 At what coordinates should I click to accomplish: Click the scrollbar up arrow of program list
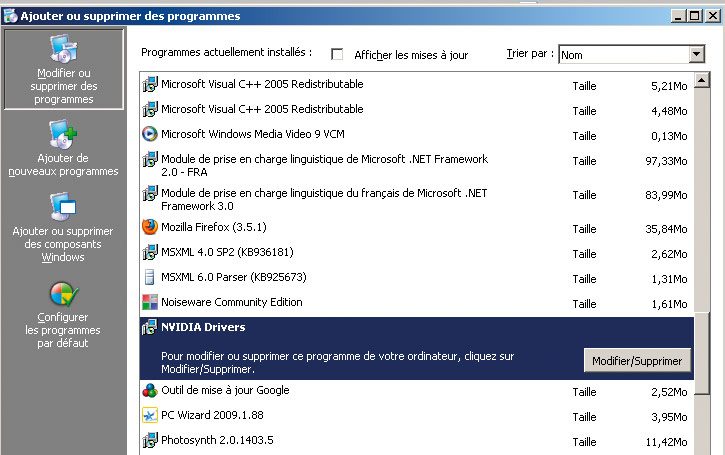pos(702,81)
